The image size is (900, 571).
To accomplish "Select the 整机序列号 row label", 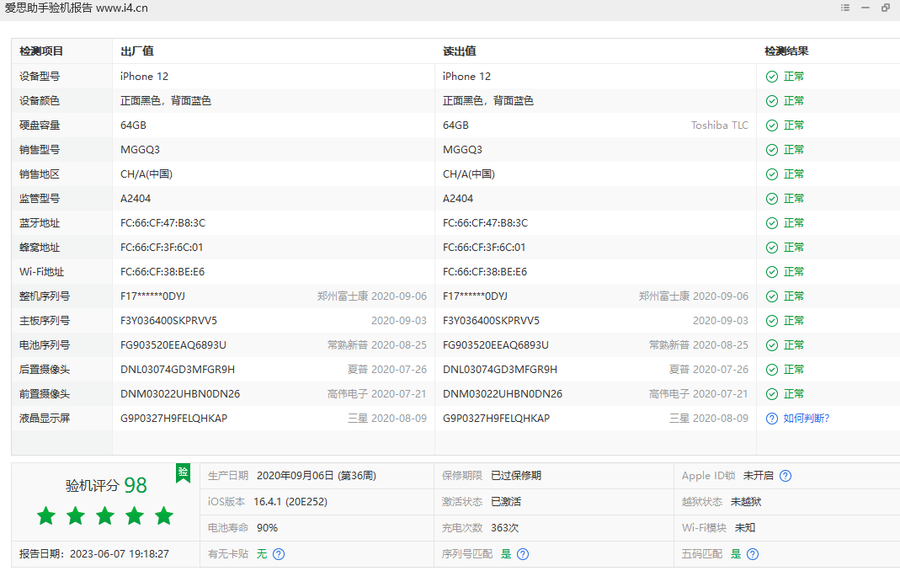I will click(45, 296).
